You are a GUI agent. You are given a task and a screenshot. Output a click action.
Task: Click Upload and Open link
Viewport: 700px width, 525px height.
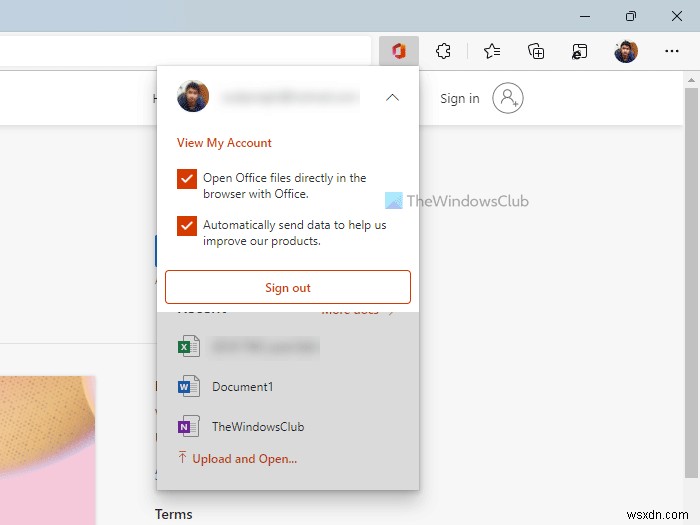(x=244, y=459)
